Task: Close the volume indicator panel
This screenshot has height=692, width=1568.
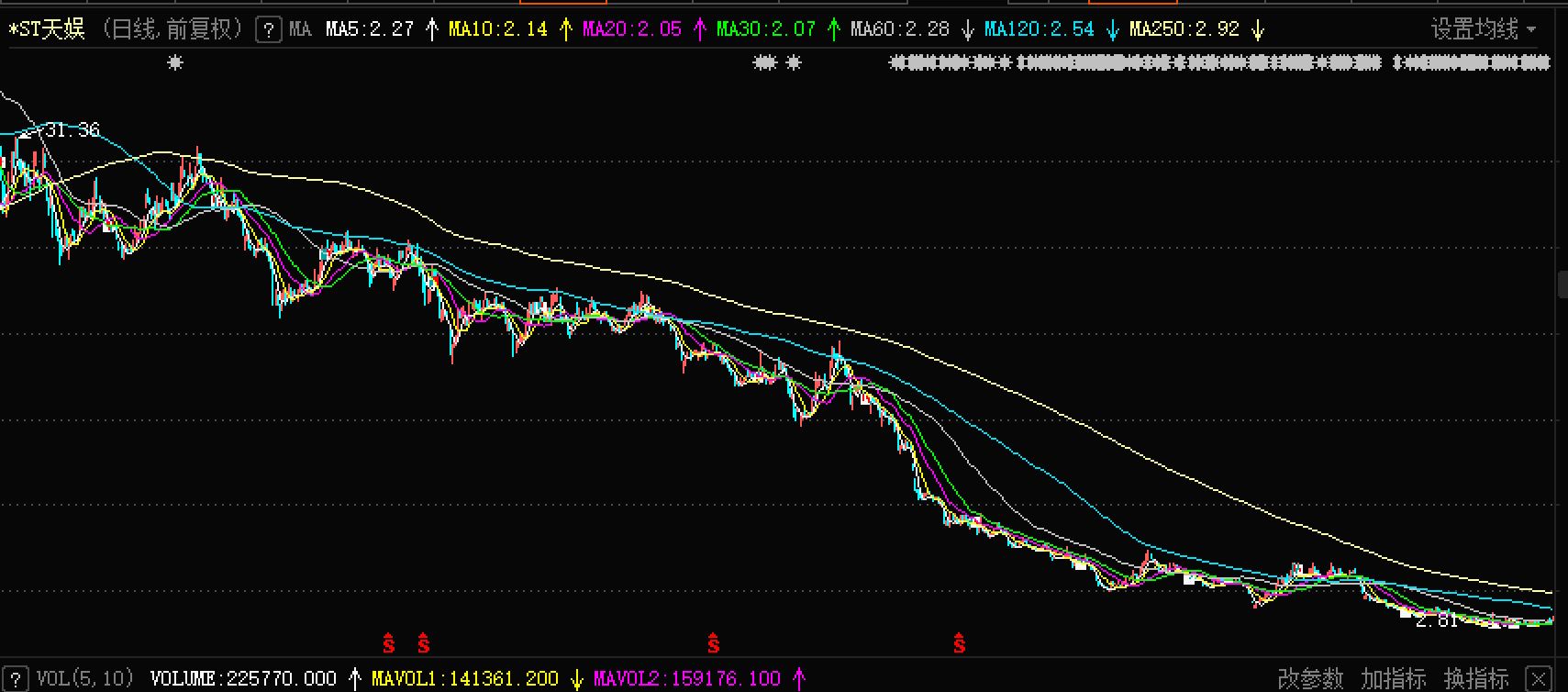Action: coord(1539,678)
